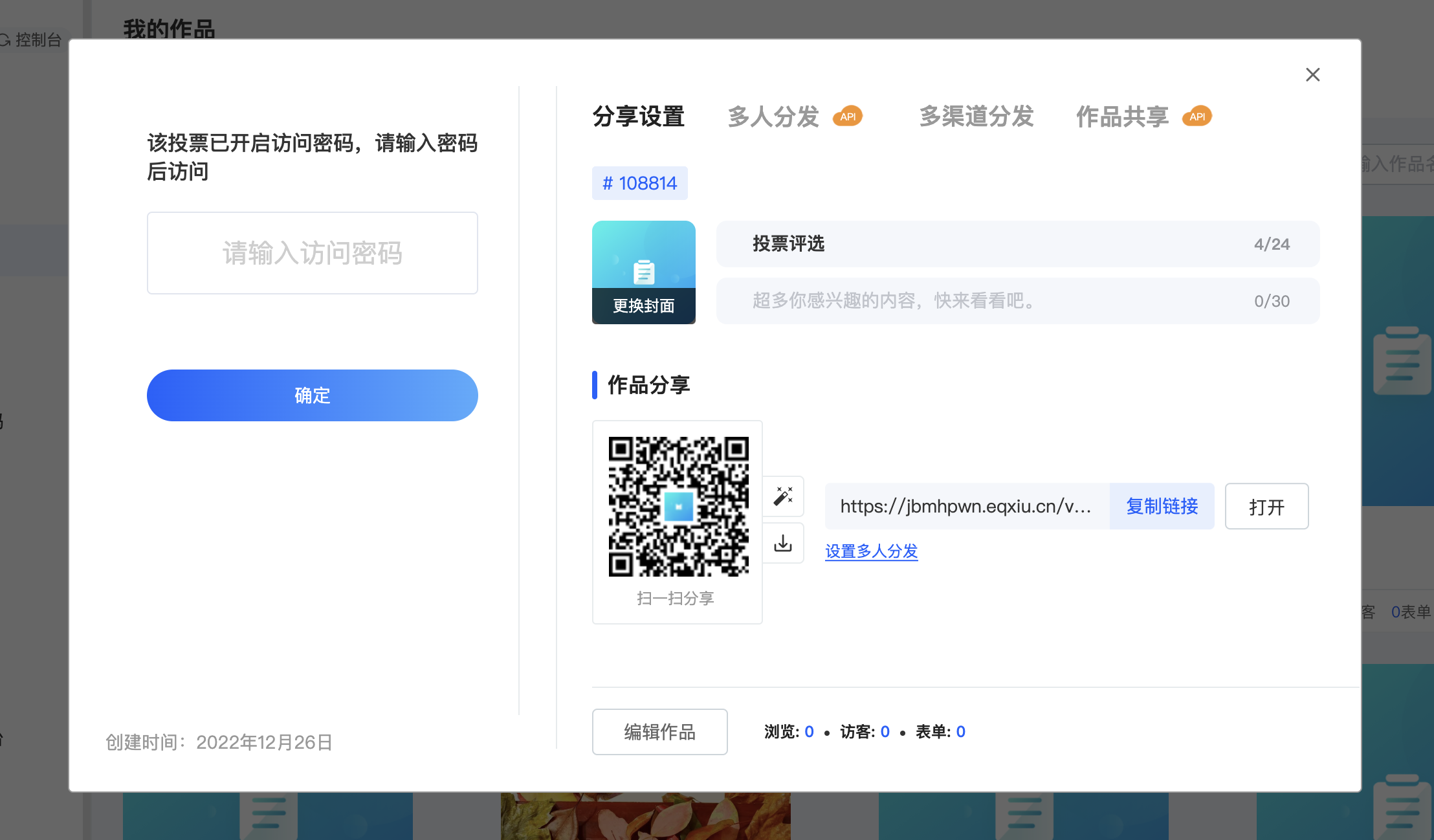
Task: Click the QR code beautify wand icon
Action: pos(783,496)
